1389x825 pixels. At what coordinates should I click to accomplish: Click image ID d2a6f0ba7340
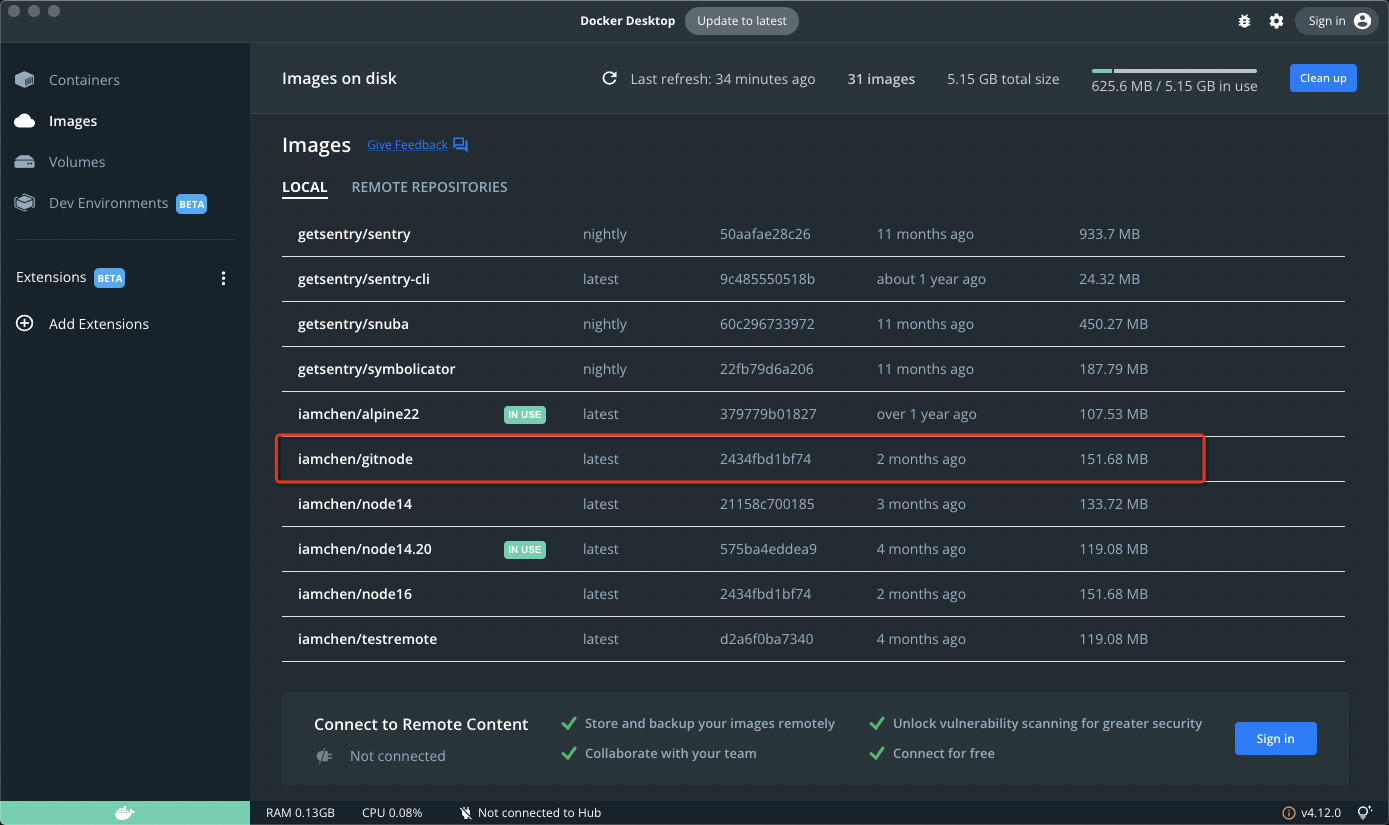tap(767, 639)
